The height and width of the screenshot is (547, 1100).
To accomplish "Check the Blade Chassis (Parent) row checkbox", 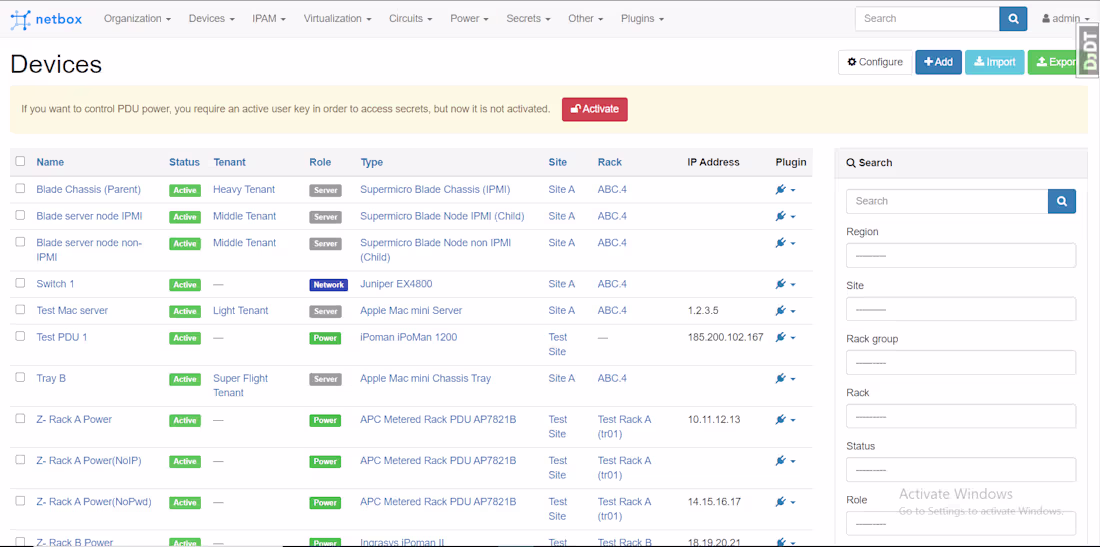I will pos(20,189).
